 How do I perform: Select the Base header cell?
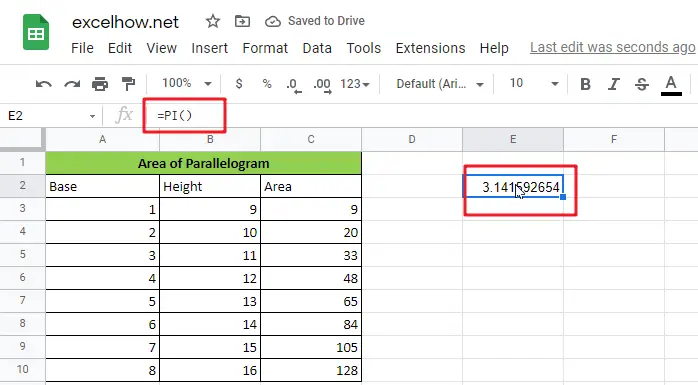coord(102,186)
